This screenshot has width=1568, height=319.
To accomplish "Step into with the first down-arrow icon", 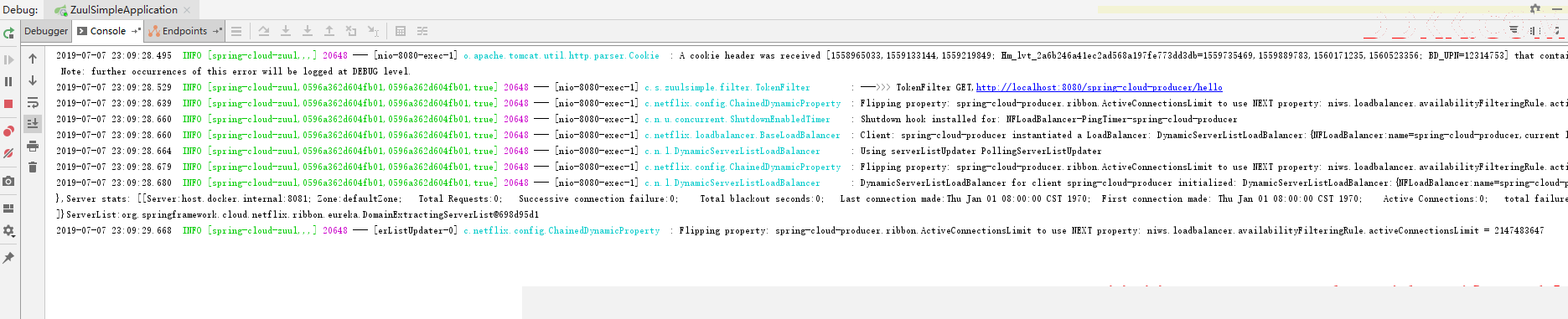I will point(286,31).
